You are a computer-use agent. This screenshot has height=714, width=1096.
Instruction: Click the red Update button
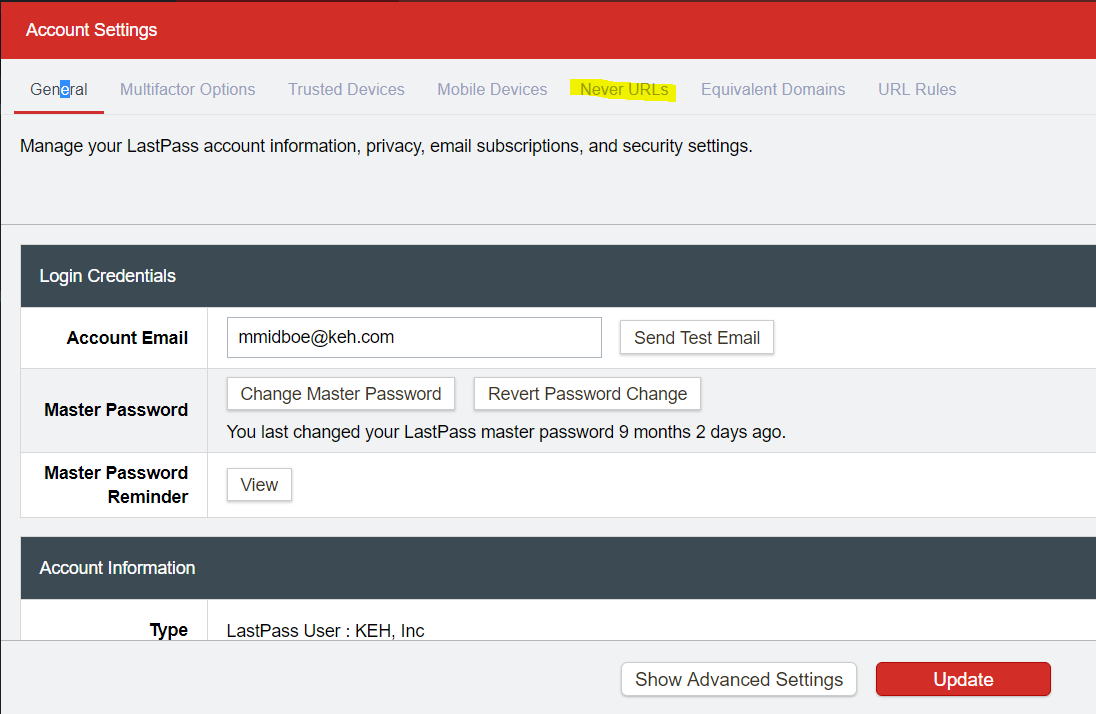tap(963, 679)
